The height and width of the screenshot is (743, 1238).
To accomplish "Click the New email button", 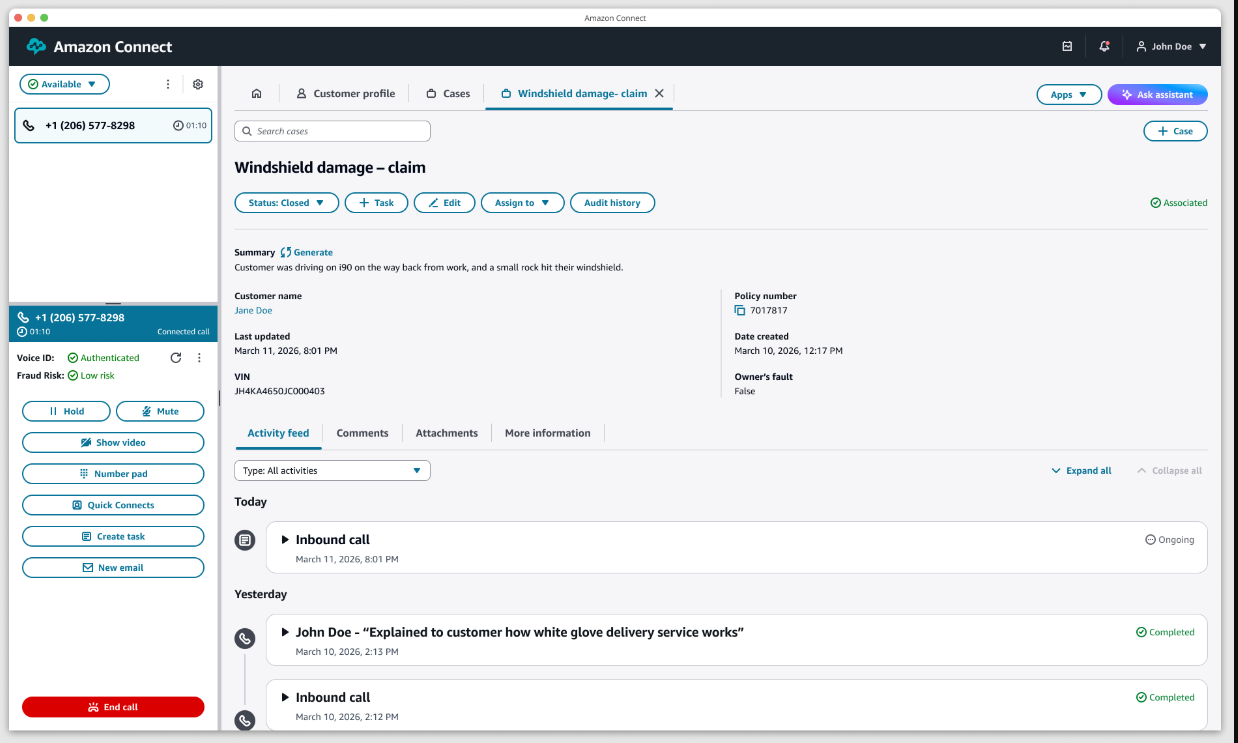I will [x=113, y=567].
